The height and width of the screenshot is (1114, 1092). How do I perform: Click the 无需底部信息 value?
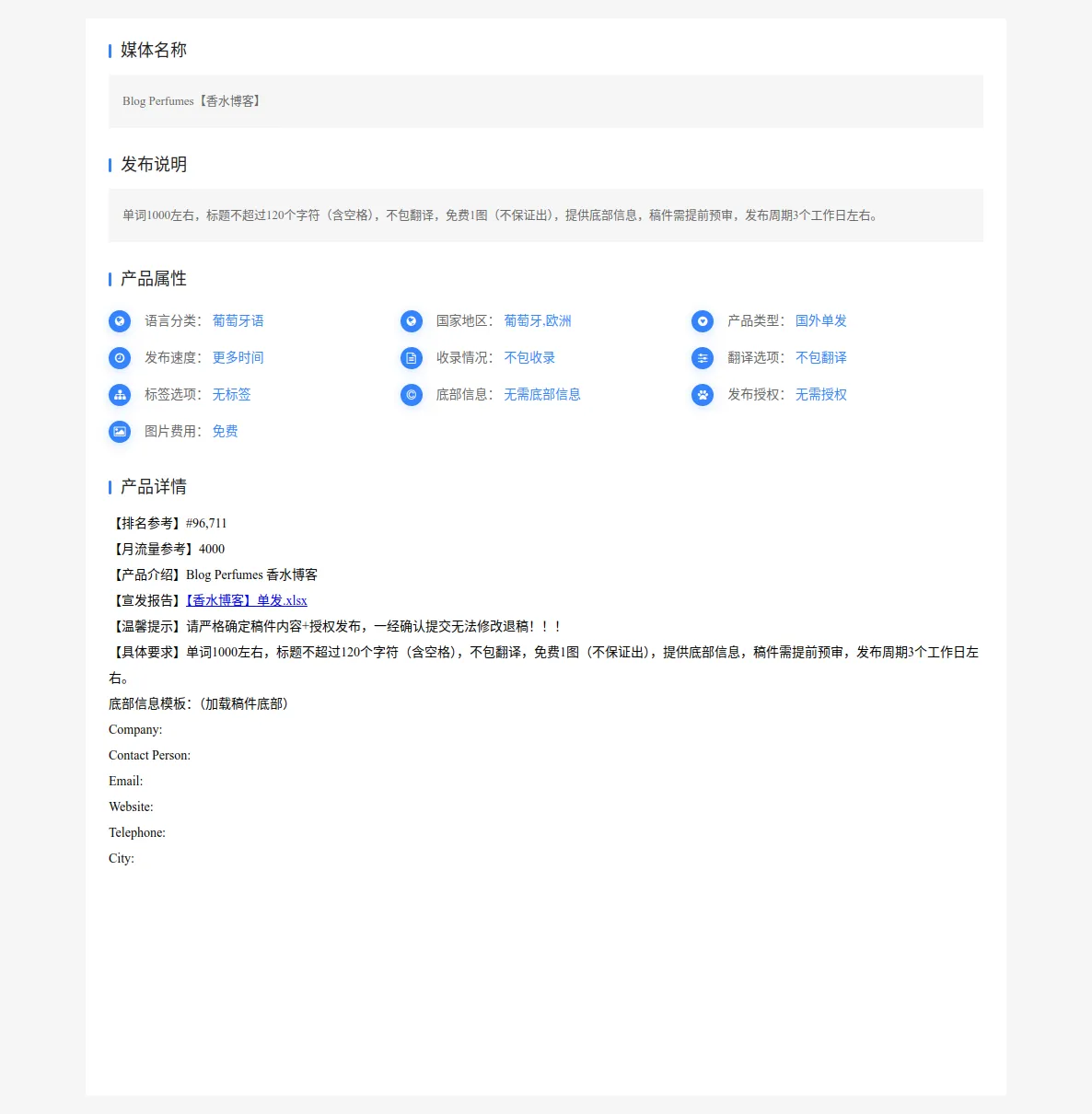tap(542, 394)
